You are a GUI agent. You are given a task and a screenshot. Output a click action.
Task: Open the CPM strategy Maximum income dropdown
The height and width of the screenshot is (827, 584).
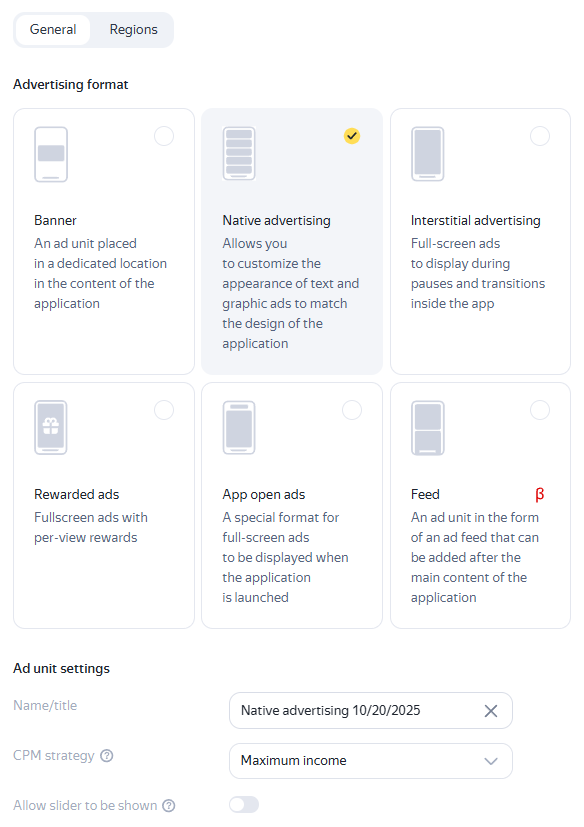tap(371, 761)
